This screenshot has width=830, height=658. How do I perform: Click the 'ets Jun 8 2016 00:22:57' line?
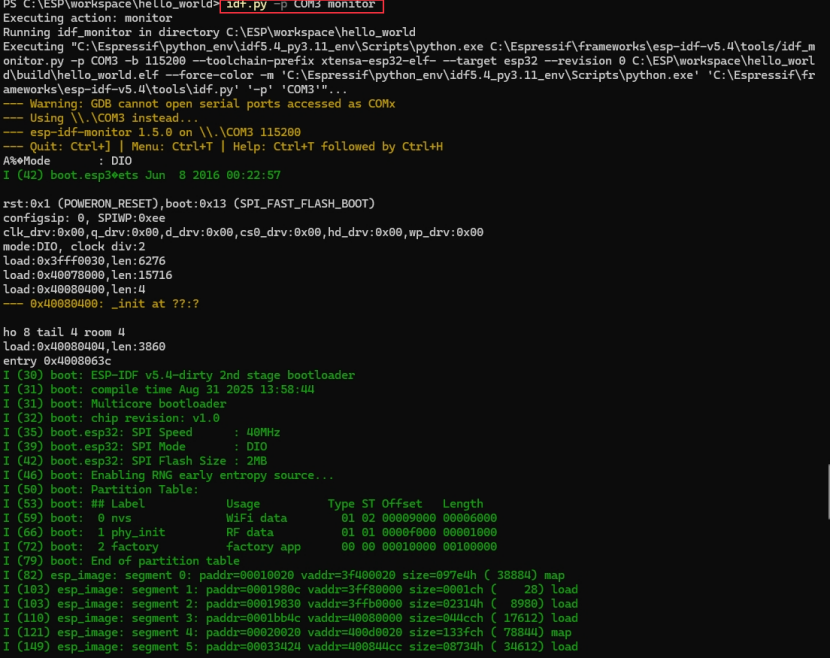[x=142, y=175]
